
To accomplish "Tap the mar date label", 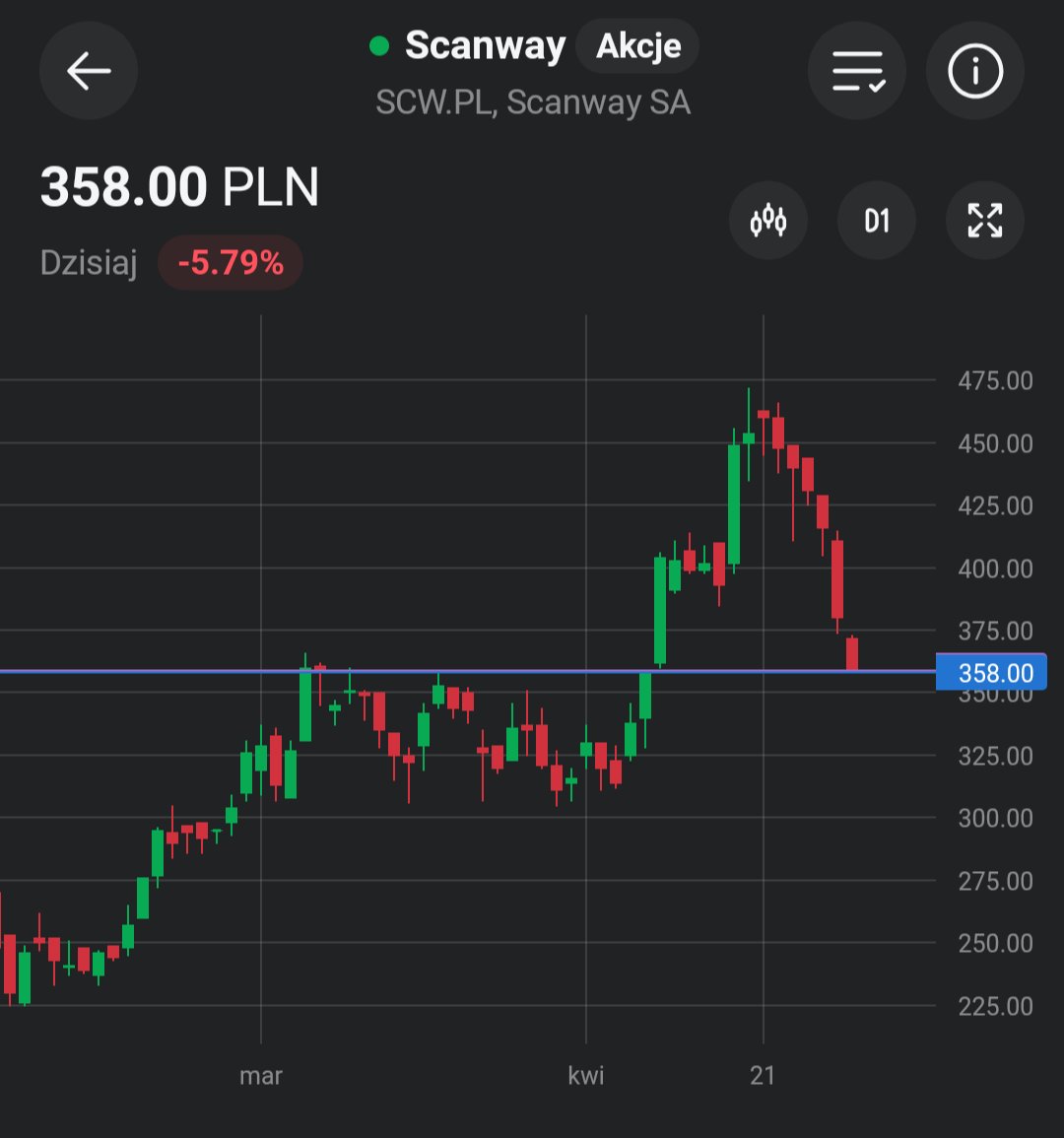I will [x=260, y=1076].
